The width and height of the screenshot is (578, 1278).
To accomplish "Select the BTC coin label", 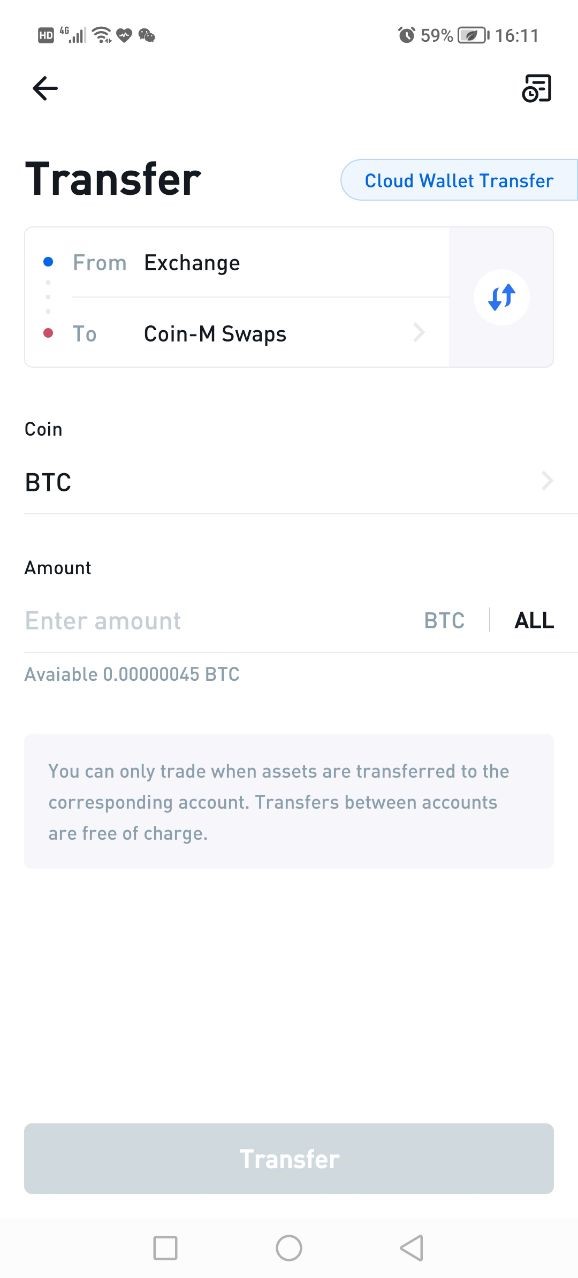I will (48, 482).
